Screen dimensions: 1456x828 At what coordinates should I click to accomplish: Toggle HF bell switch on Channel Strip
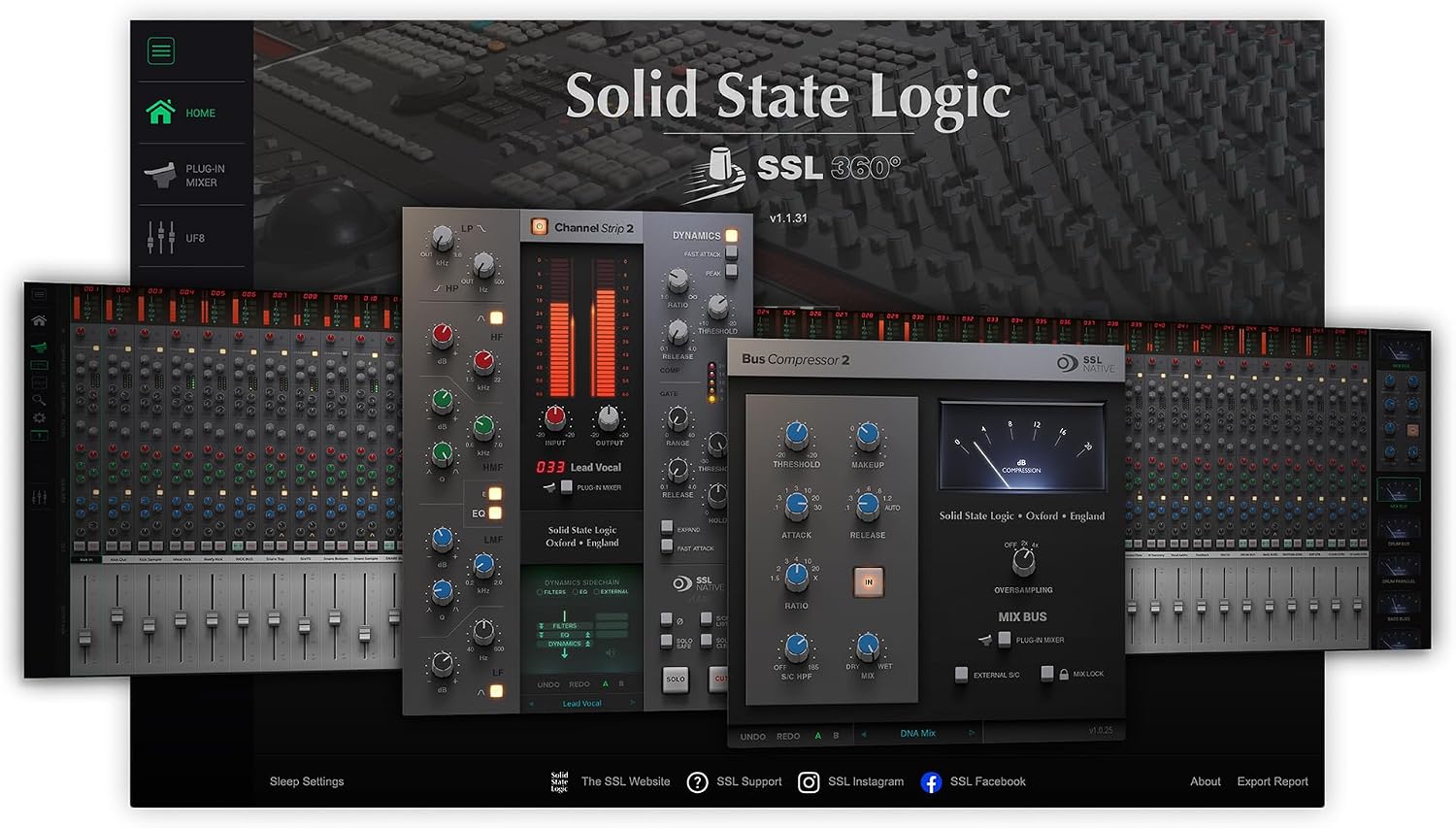[496, 317]
